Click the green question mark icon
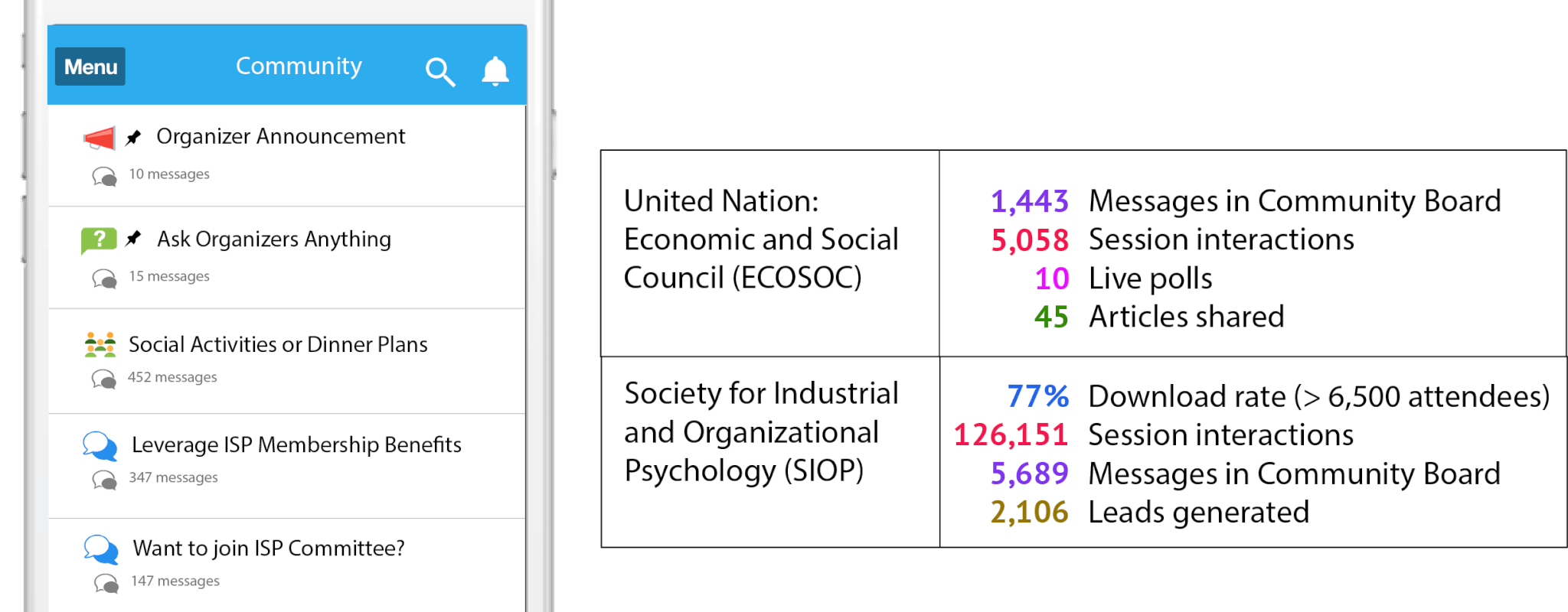The width and height of the screenshot is (1568, 612). click(x=99, y=239)
